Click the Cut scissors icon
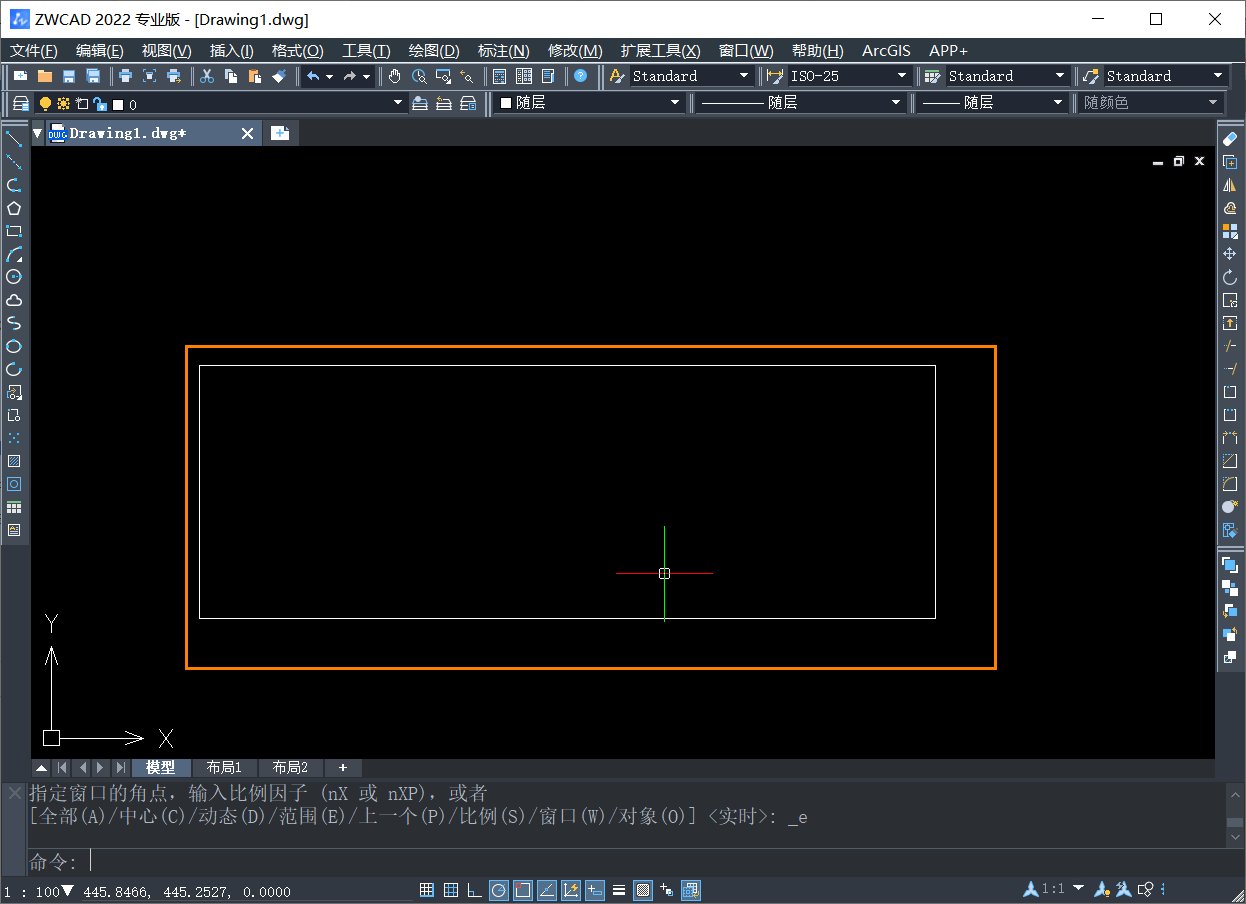 coord(207,76)
